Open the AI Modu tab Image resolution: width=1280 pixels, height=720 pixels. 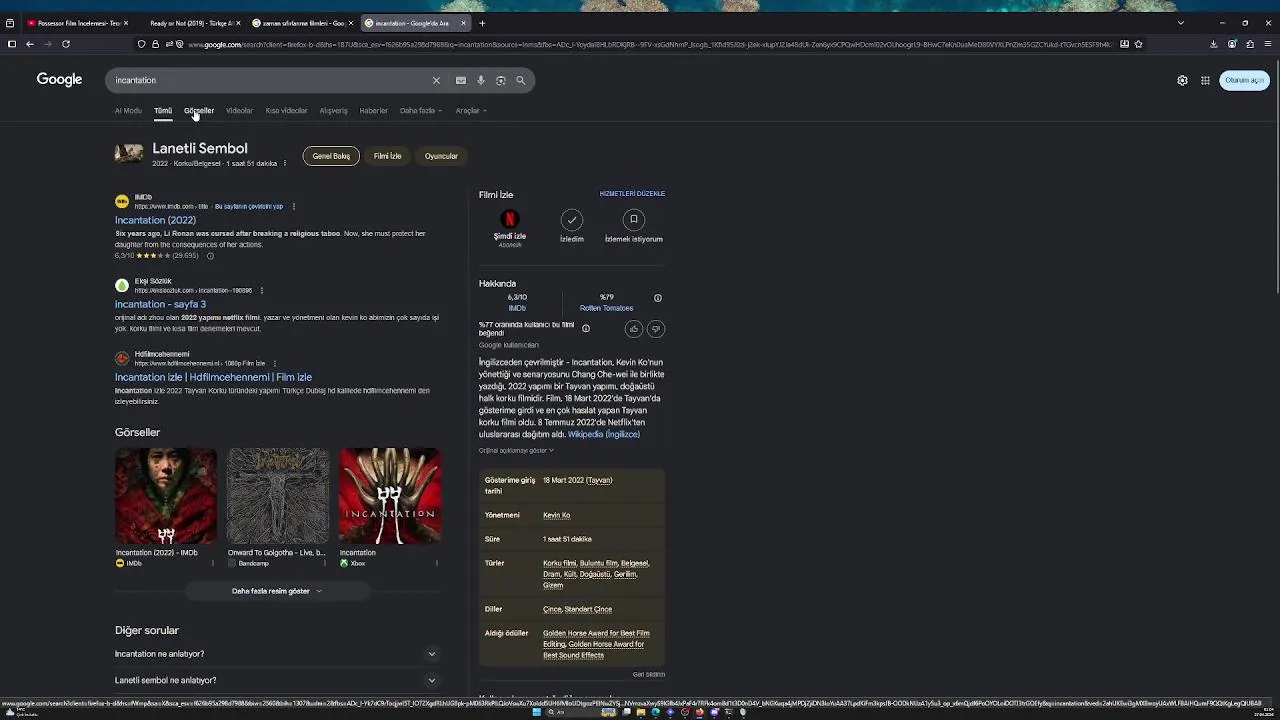pos(128,111)
